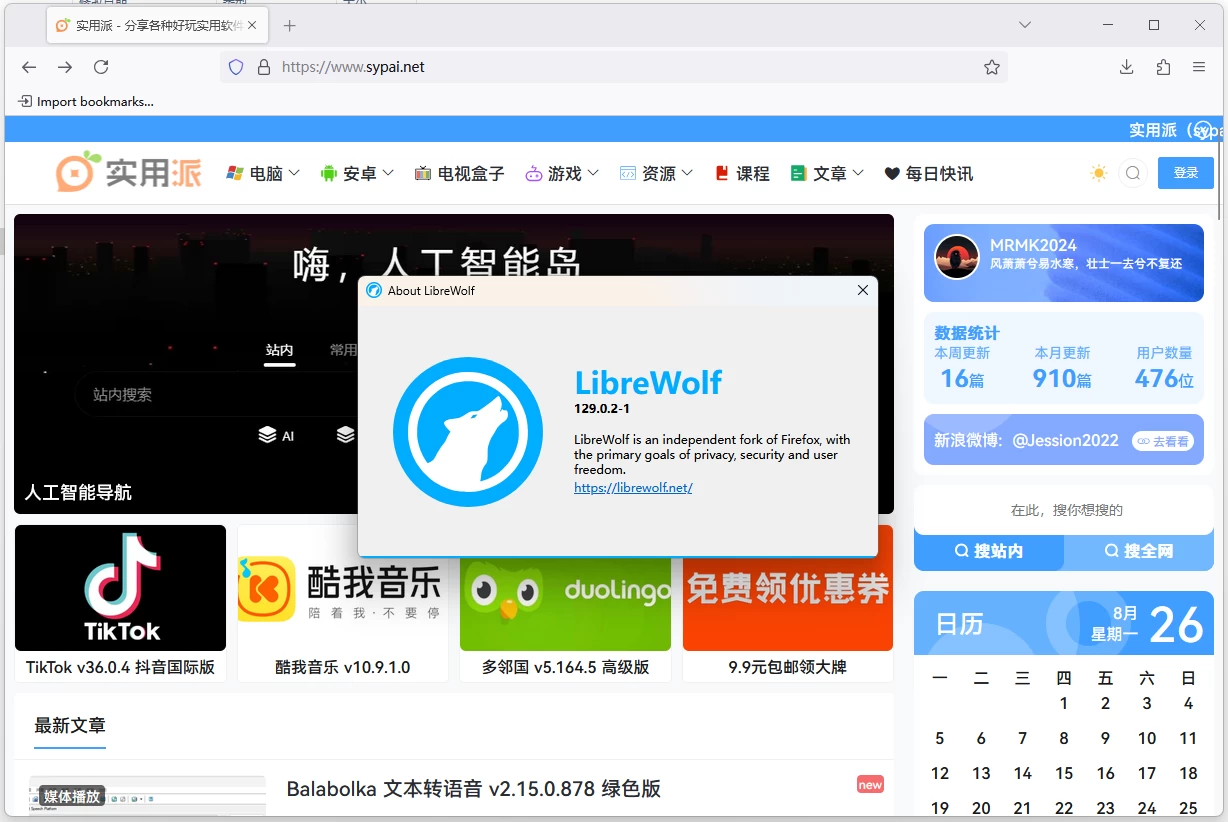Expand the 电脑 dropdown menu
1228x822 pixels.
pos(262,172)
